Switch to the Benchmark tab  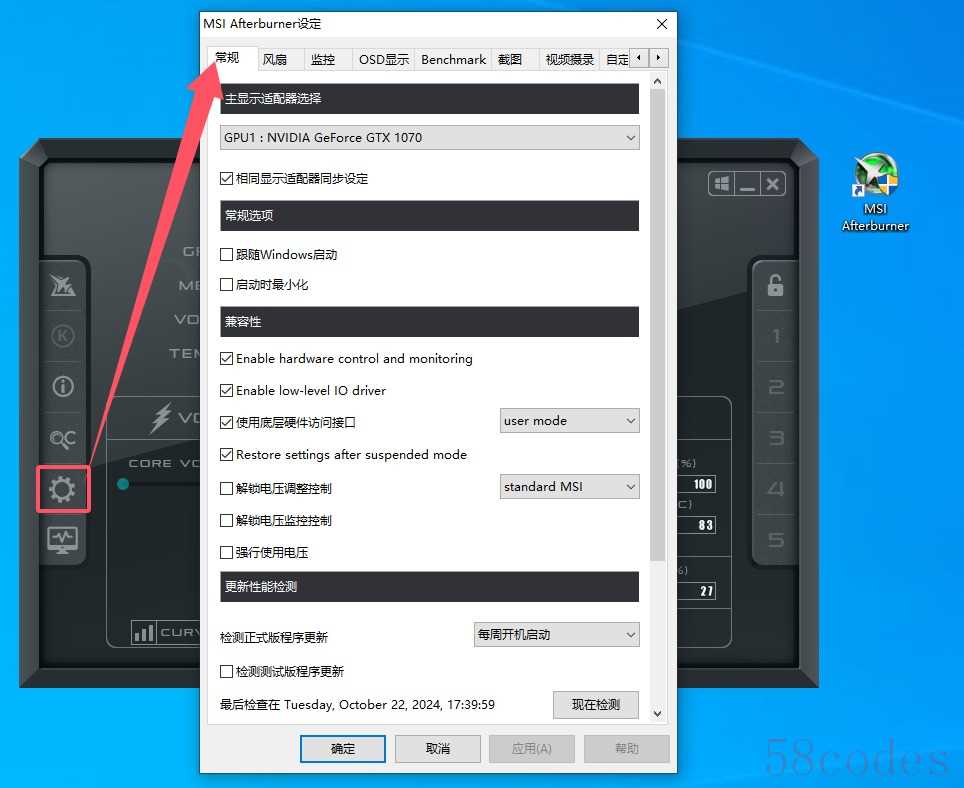[453, 60]
